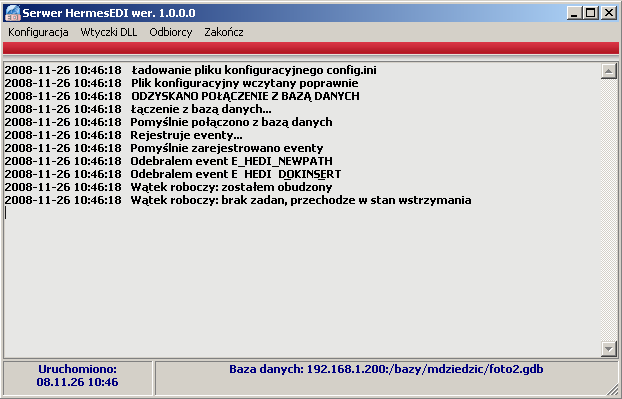The image size is (622, 399).
Task: Click the log scrollbar down arrow
Action: [x=608, y=349]
